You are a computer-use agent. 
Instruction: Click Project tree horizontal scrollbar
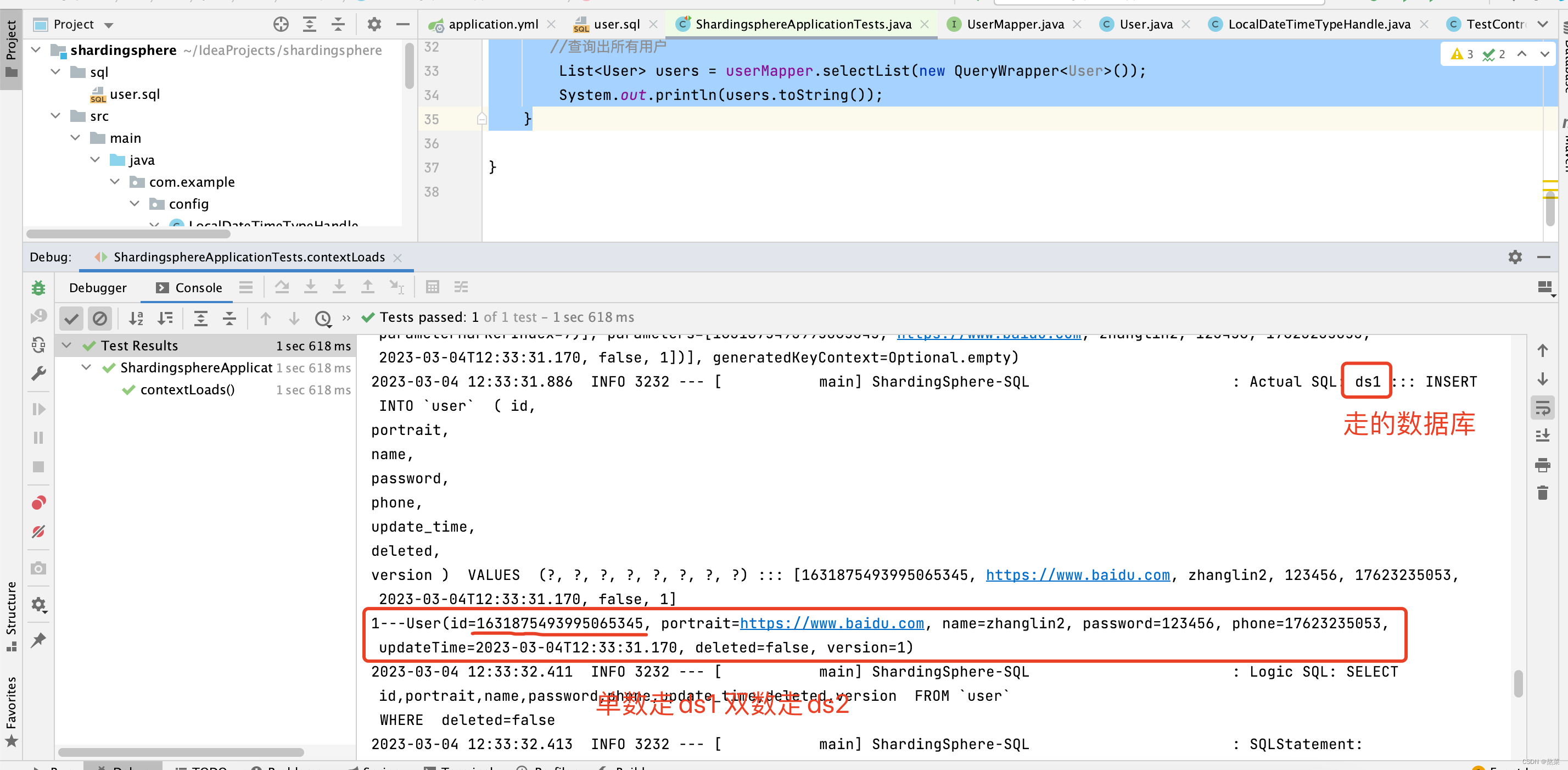click(128, 234)
